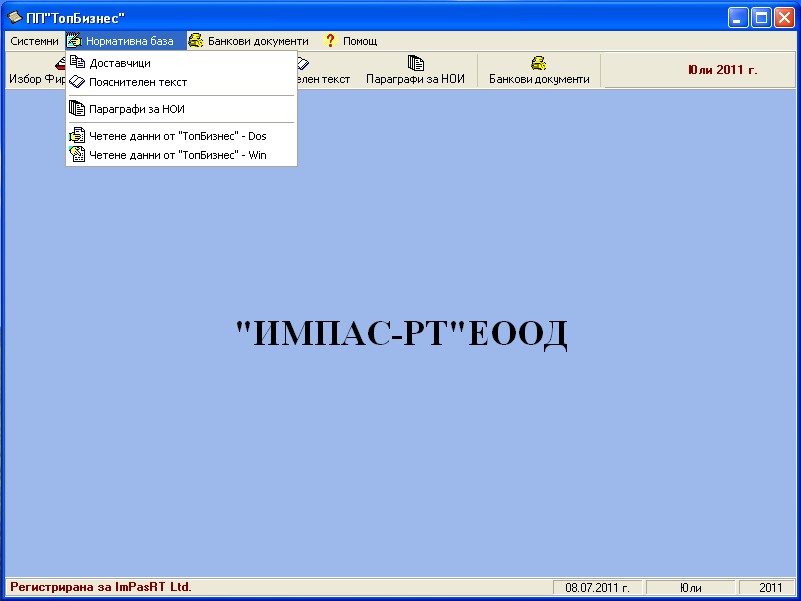Click the Банкови документи menu bar icon
801x601 pixels.
[196, 41]
